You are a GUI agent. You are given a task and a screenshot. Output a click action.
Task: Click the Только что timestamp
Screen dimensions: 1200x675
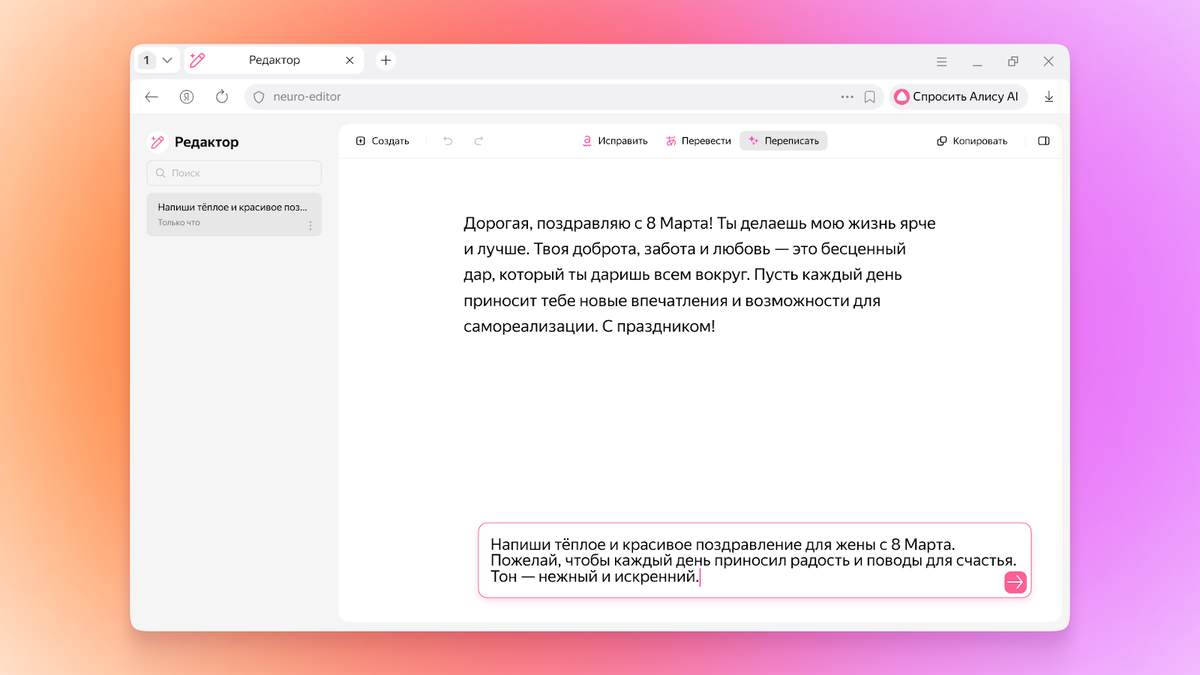pyautogui.click(x=179, y=223)
